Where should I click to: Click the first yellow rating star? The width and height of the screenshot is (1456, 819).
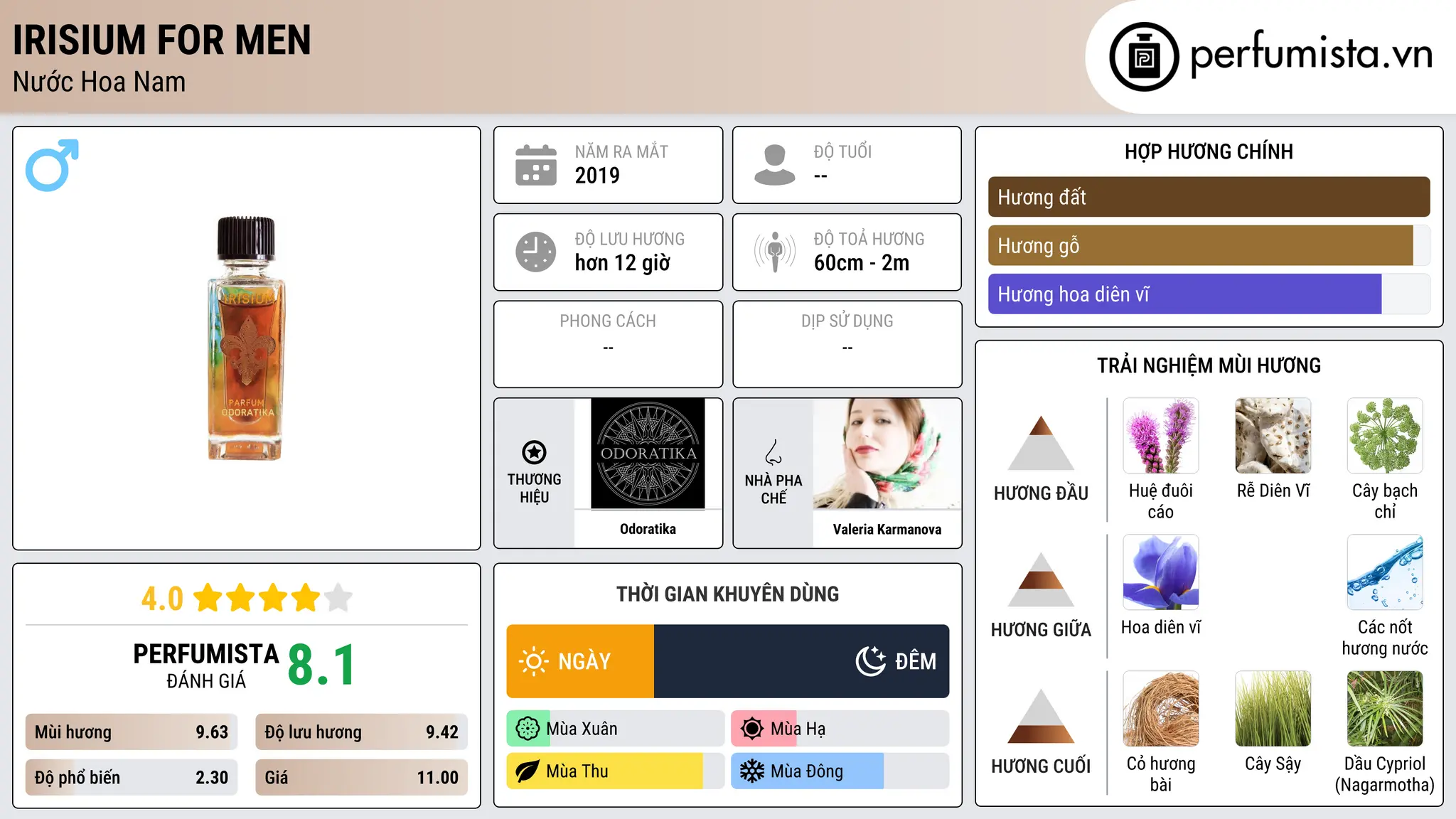tap(208, 598)
